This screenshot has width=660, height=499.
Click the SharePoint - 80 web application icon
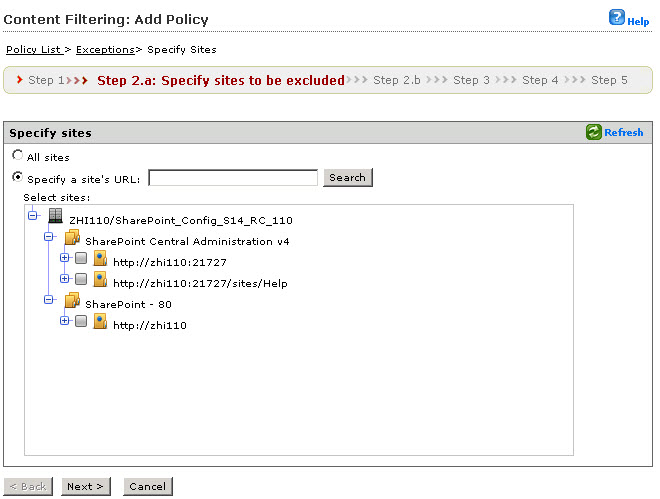[x=72, y=302]
